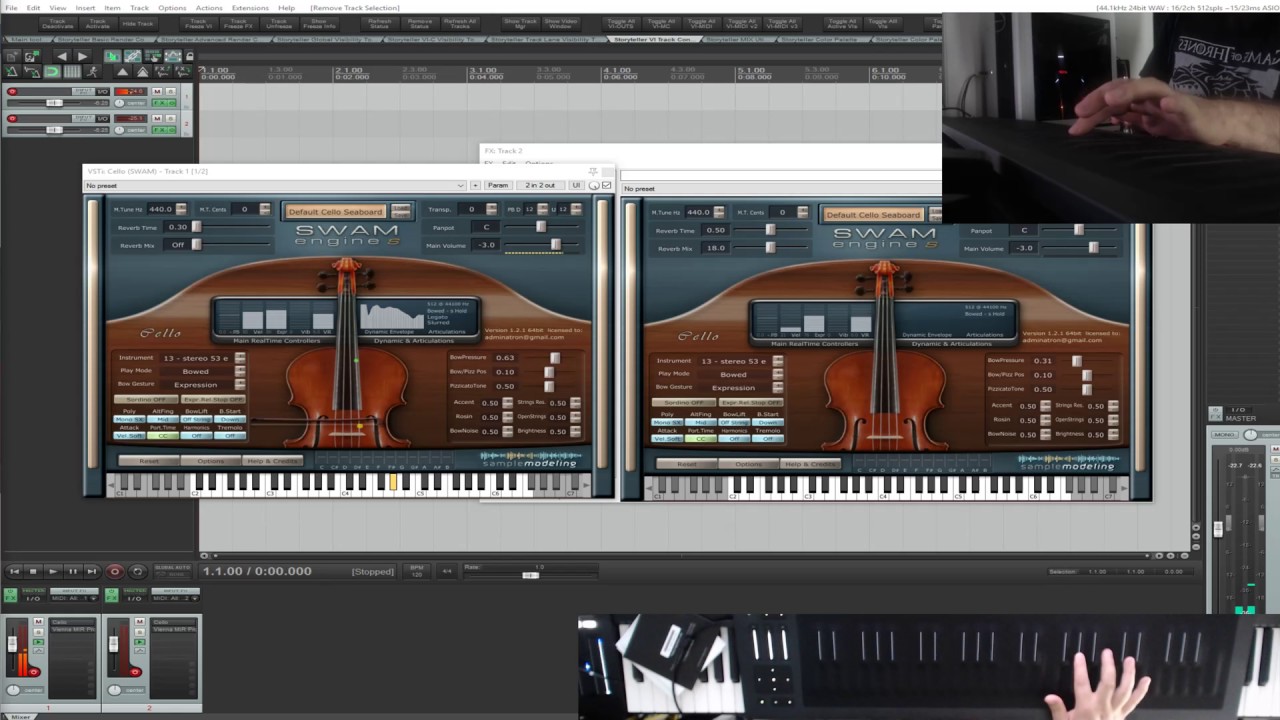Toggle the green repeat icon in toolbar
1280x720 pixels.
coord(52,72)
